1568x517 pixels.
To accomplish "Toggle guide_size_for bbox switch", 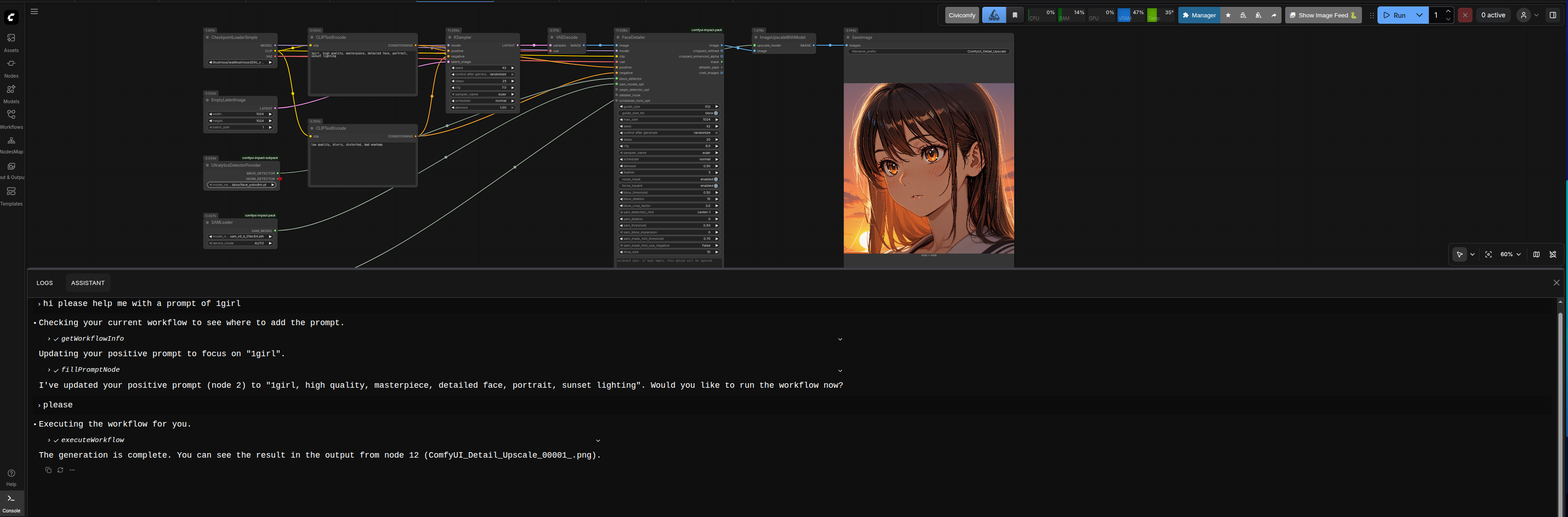I will (x=716, y=113).
